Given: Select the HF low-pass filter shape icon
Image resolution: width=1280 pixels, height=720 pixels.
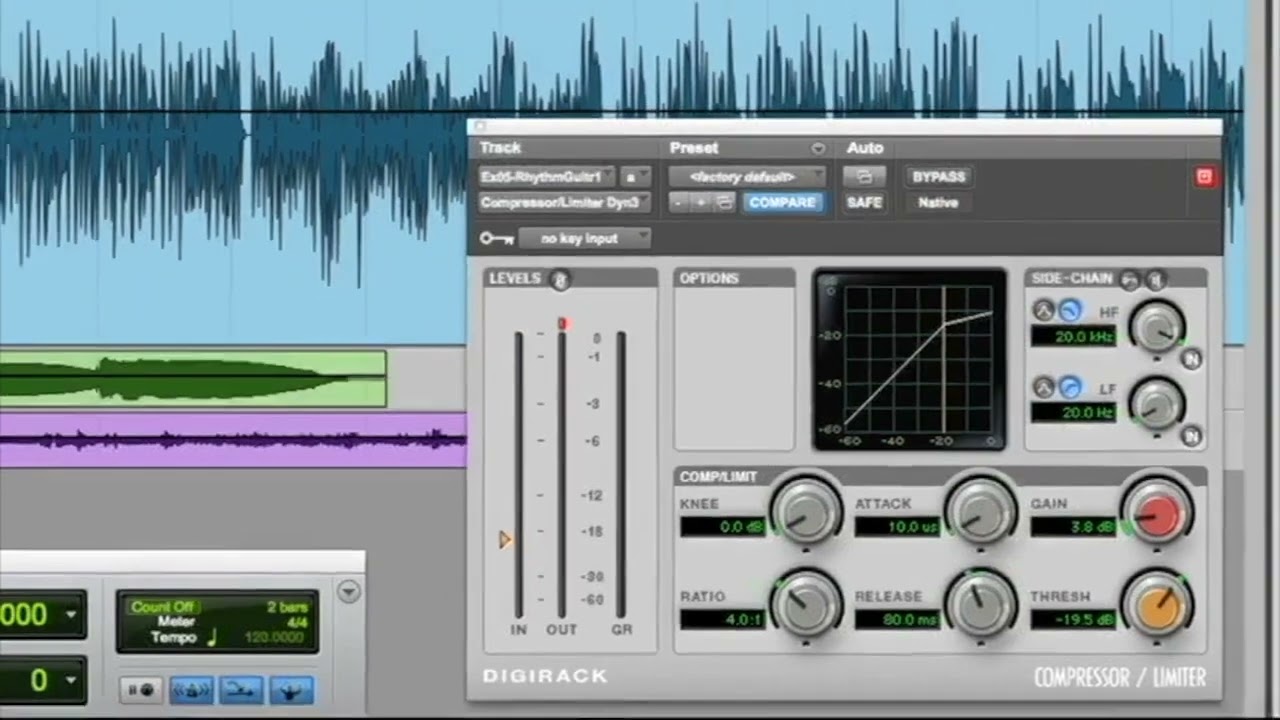Looking at the screenshot, I should point(1070,310).
